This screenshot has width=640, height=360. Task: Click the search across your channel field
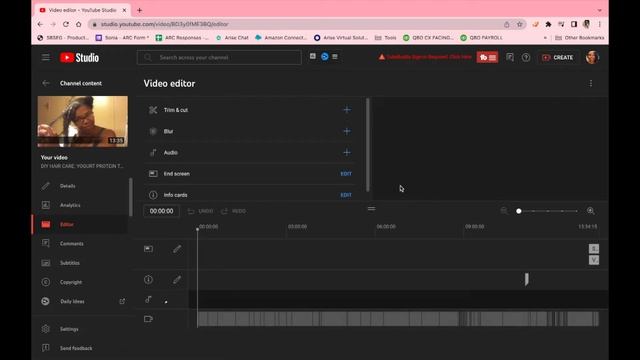tap(219, 58)
